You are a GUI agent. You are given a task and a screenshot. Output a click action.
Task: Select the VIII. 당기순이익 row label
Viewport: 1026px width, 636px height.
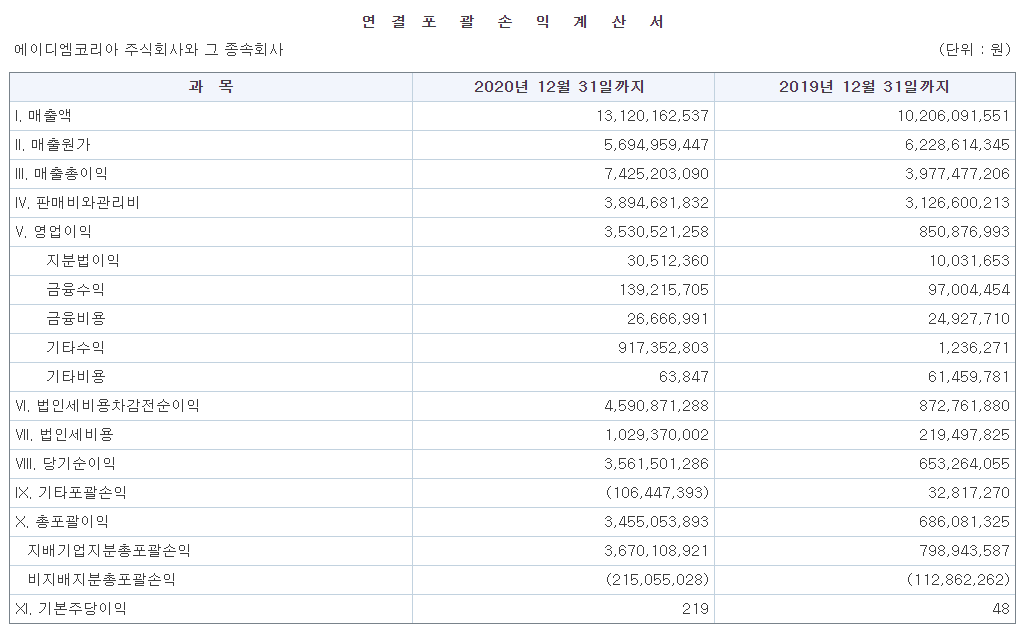click(x=65, y=464)
